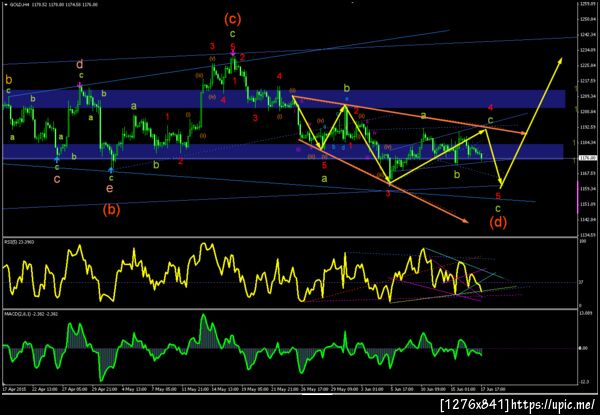Screen dimensions: 600x415
Task: Click the 4 May 13:00 time label
Action: coord(132,389)
